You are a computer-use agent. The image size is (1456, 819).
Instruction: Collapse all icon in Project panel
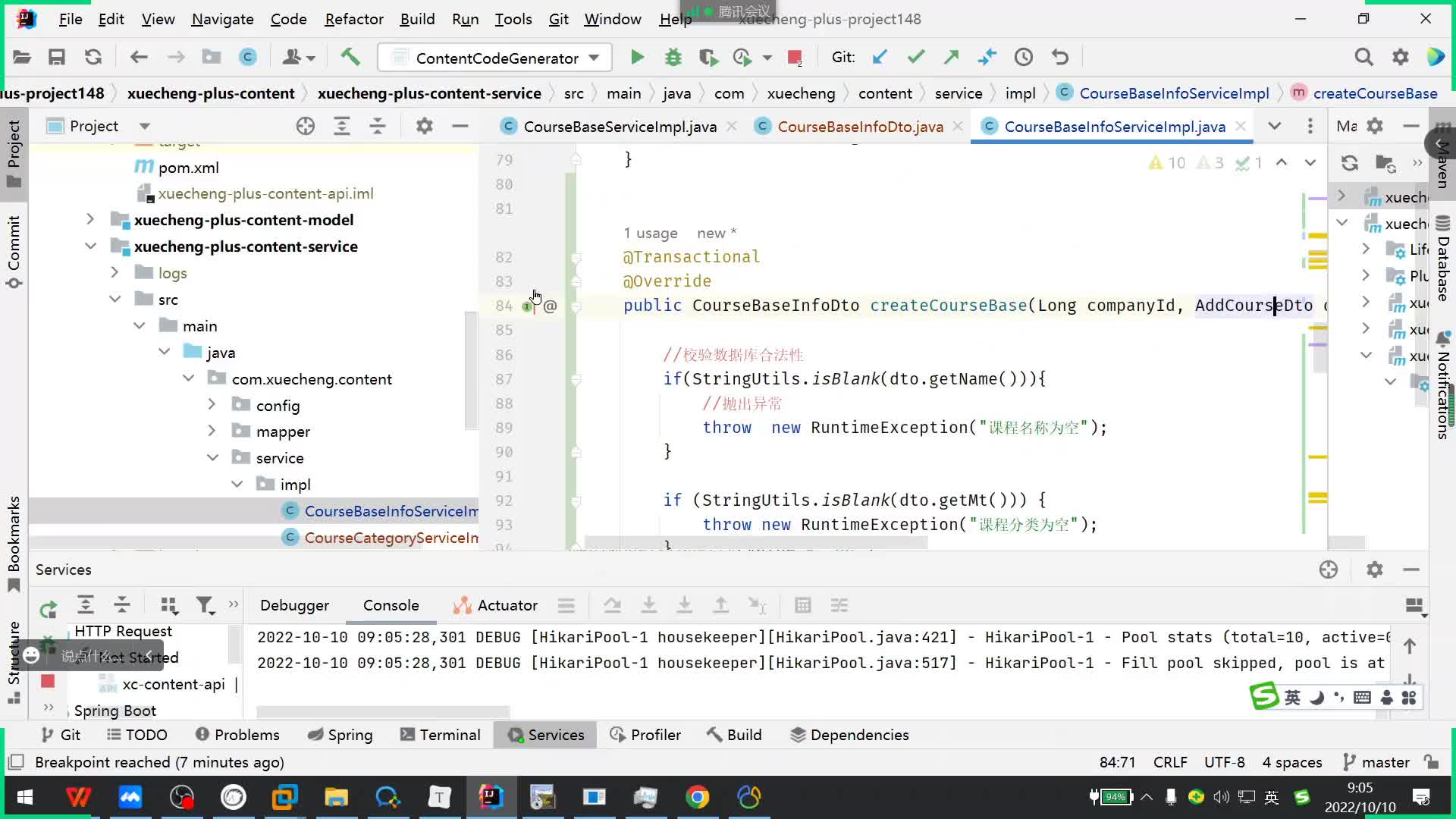click(x=377, y=126)
